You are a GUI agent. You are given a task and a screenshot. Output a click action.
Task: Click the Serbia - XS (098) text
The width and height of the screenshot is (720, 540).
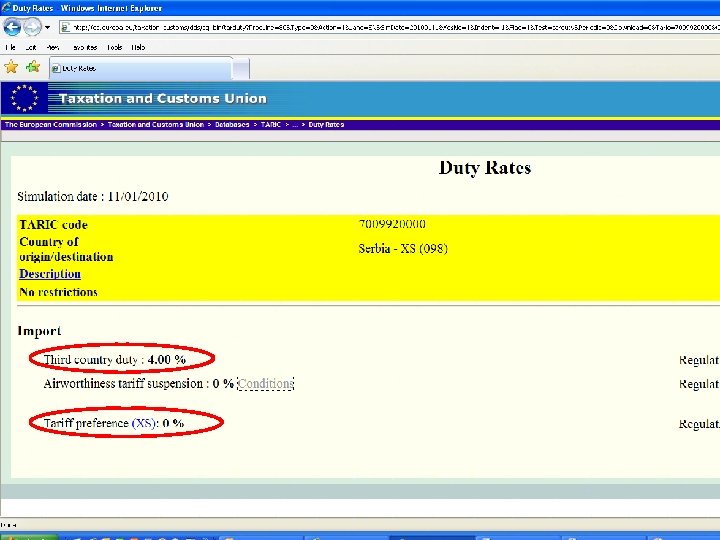403,248
